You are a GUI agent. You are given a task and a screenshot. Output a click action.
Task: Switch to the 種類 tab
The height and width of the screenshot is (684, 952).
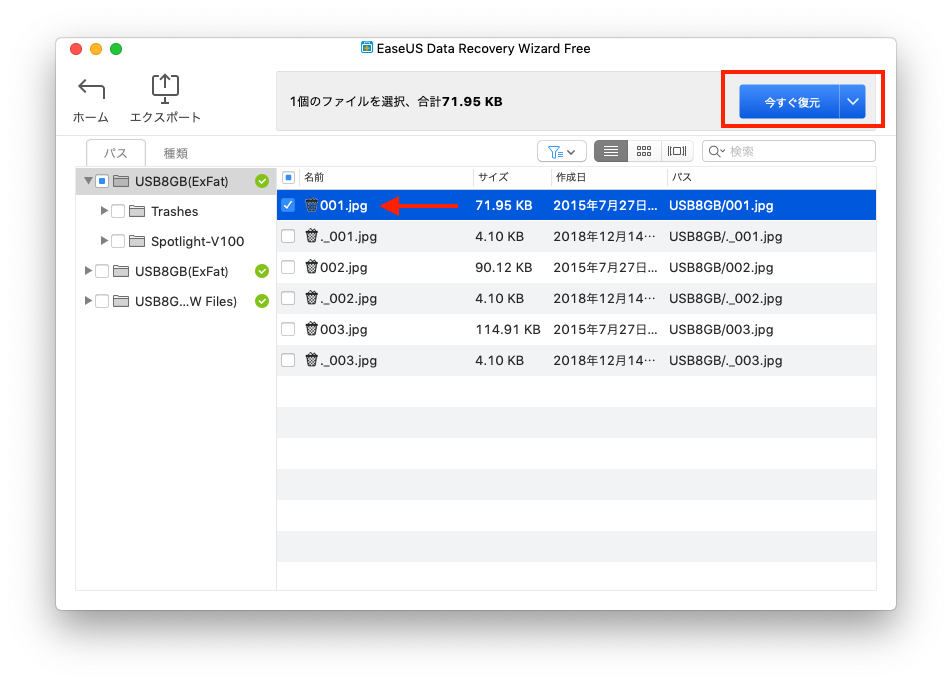176,153
